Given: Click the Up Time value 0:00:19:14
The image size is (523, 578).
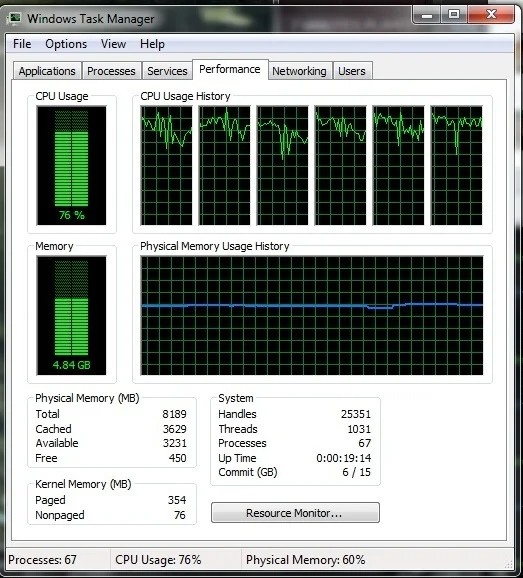Looking at the screenshot, I should point(344,458).
